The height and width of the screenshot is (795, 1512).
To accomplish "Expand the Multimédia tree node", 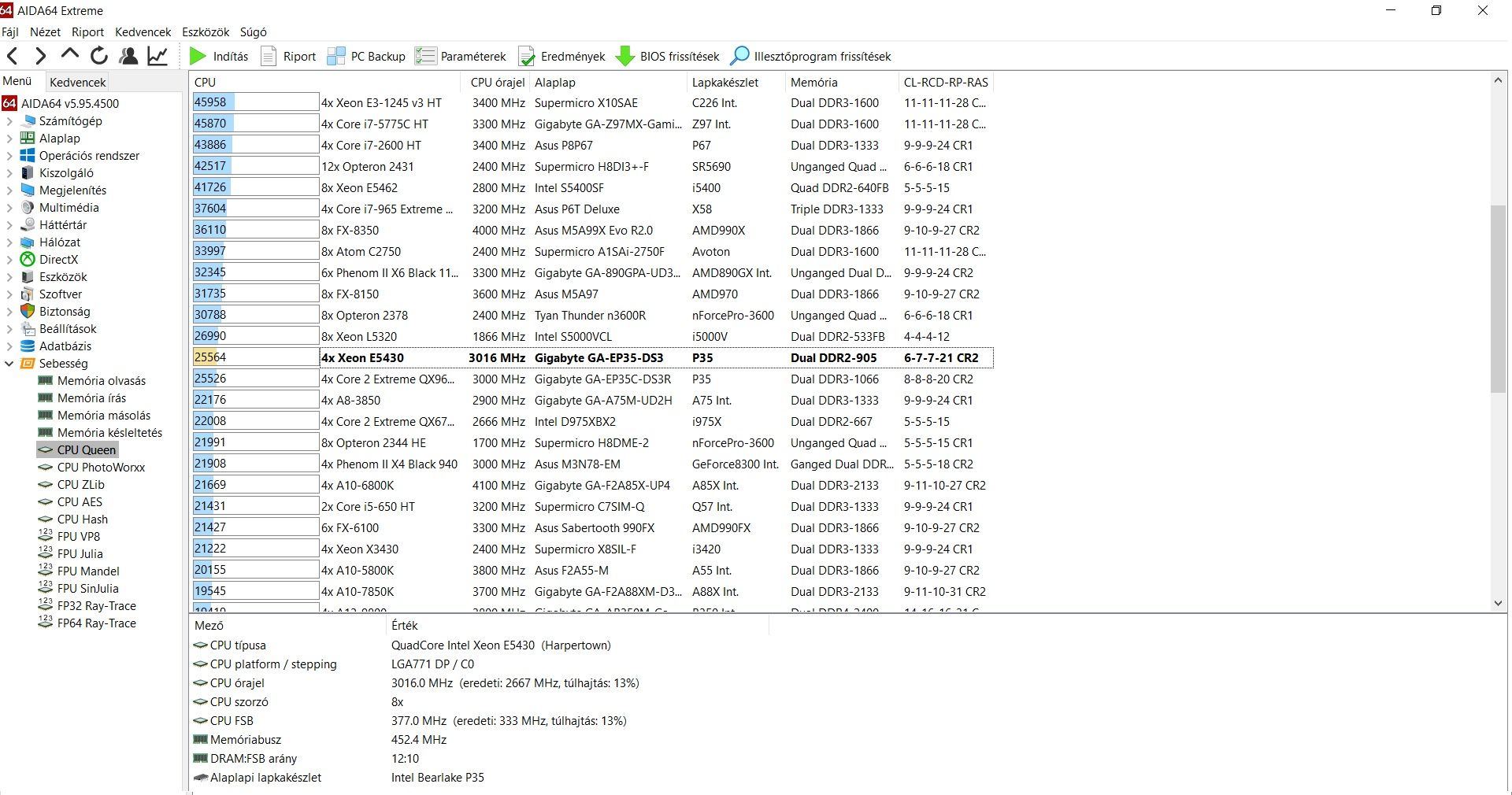I will tap(9, 208).
